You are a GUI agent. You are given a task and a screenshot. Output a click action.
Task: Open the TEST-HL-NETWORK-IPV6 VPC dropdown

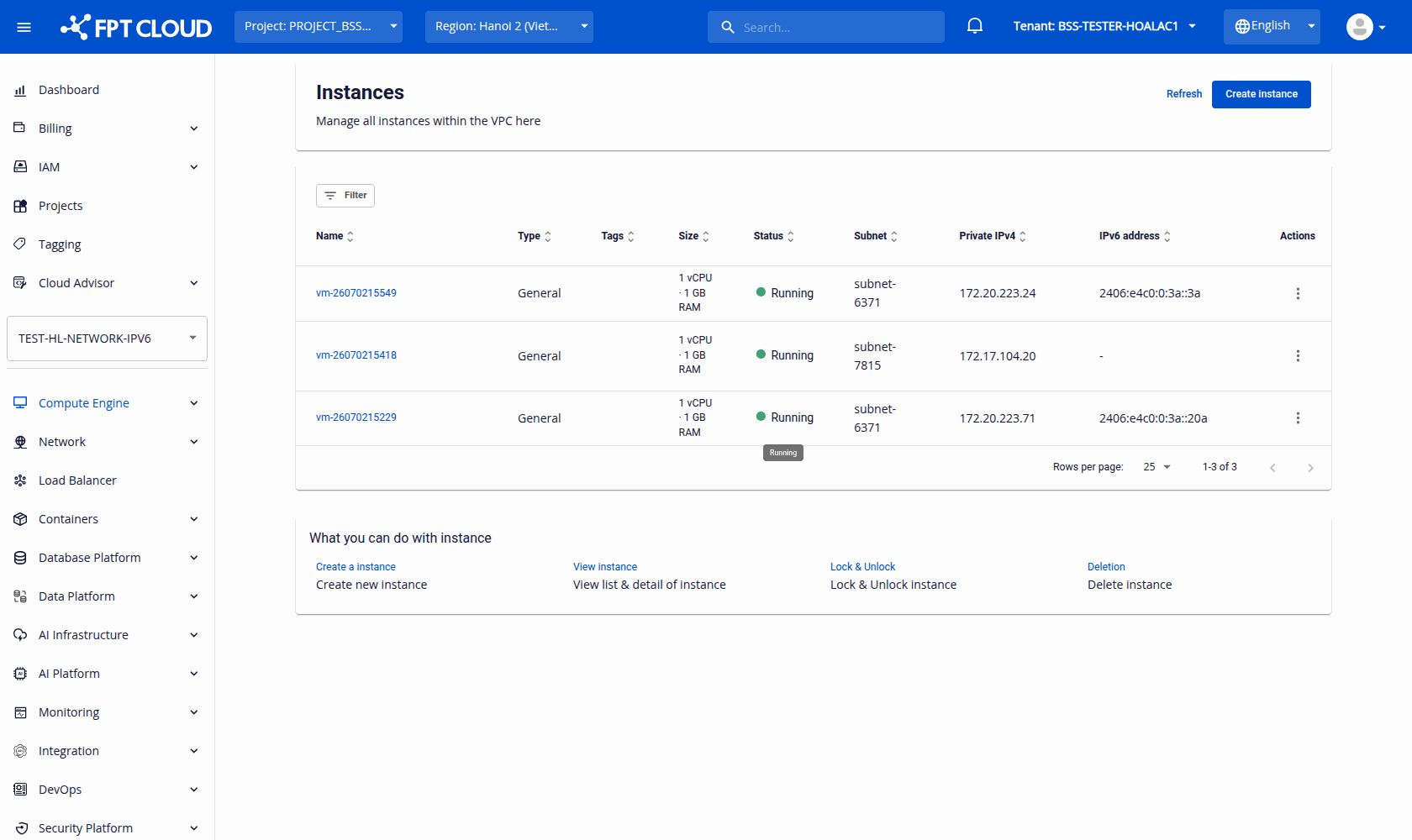[107, 339]
